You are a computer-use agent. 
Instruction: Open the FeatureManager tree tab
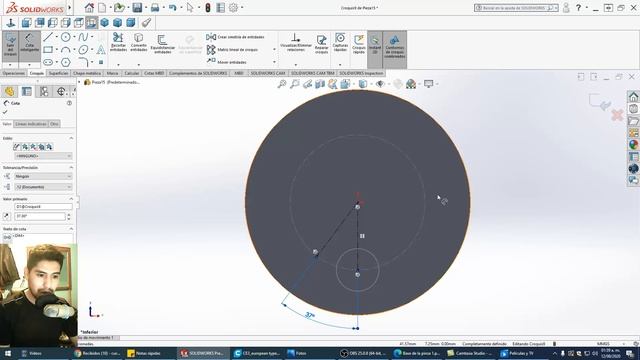[9, 91]
